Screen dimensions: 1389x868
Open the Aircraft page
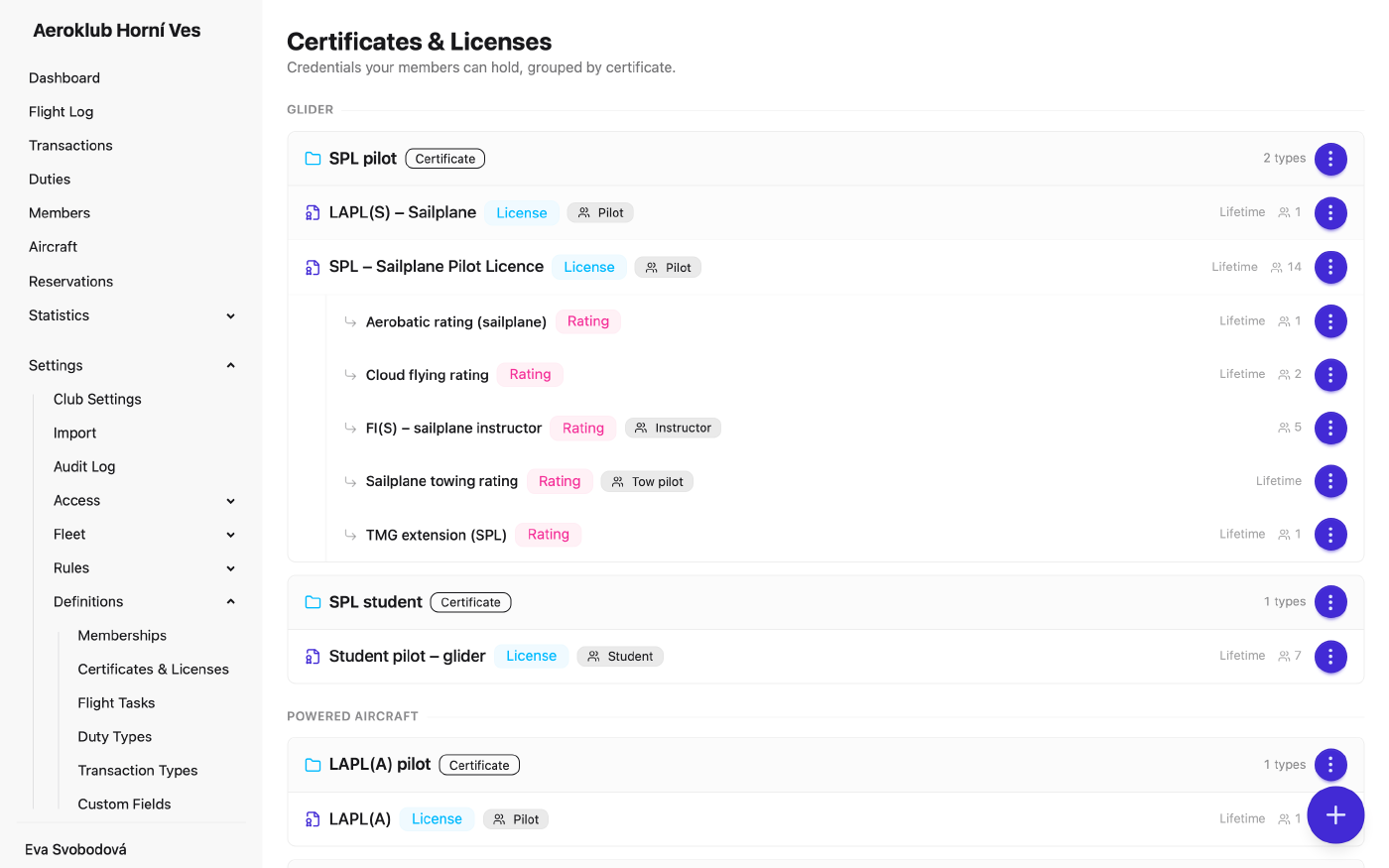point(53,247)
